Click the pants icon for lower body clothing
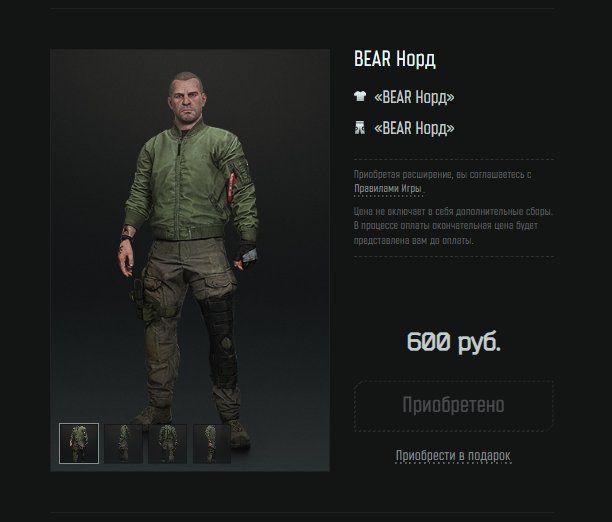Viewport: 612px width, 522px height. (360, 128)
